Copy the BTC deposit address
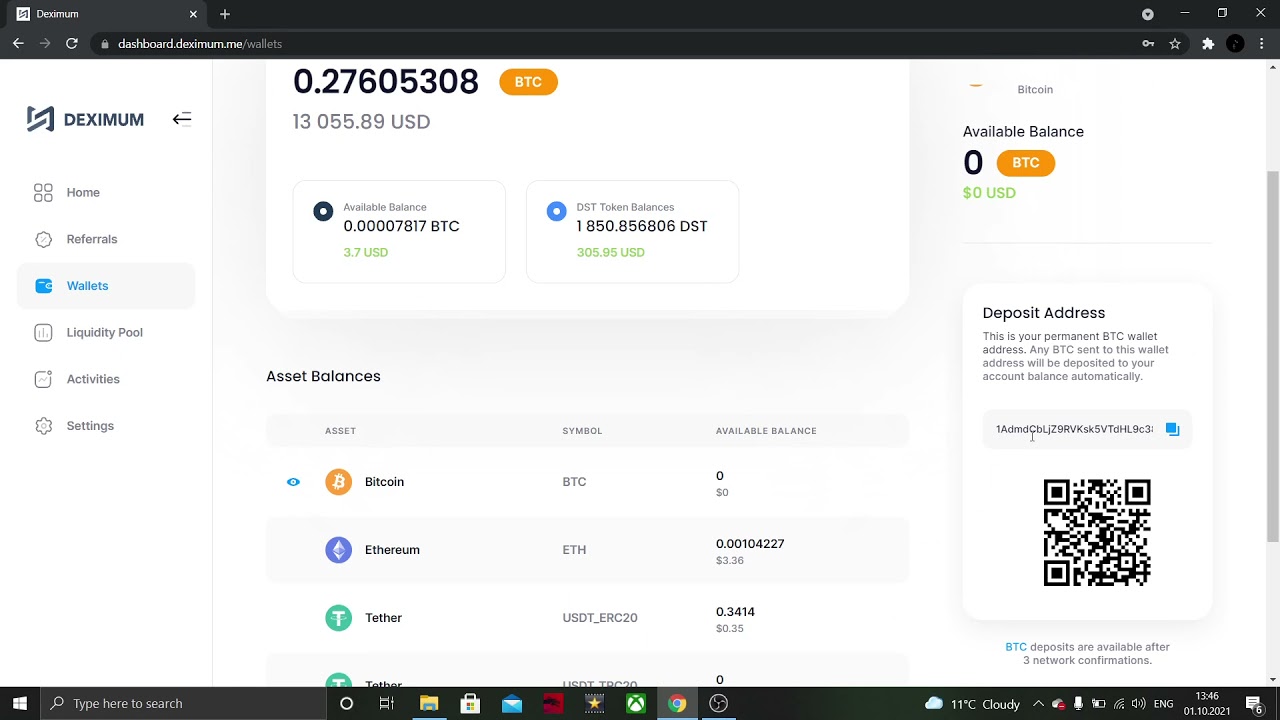The width and height of the screenshot is (1280, 720). pos(1172,429)
